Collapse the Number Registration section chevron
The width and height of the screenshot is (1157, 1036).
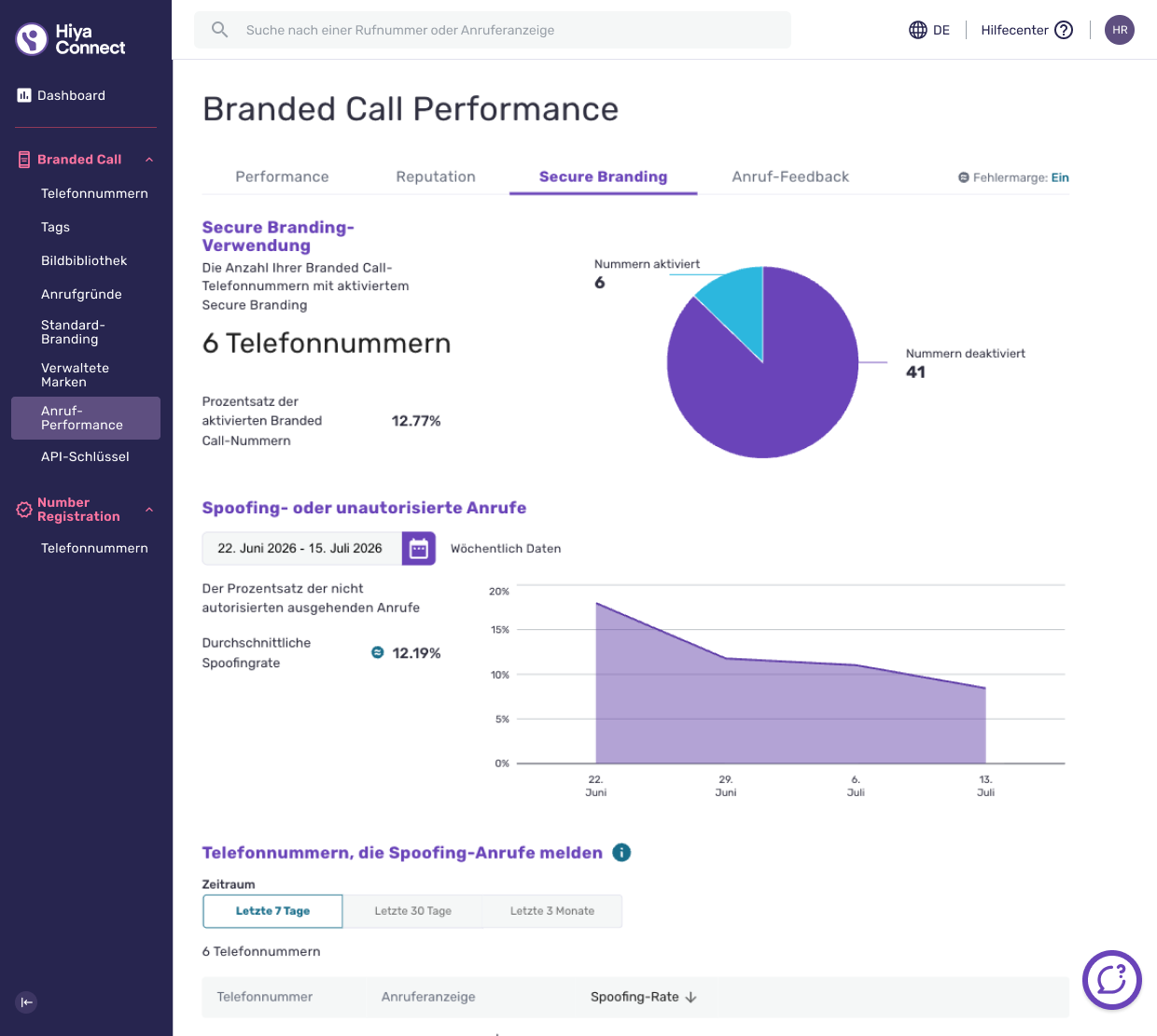point(149,510)
